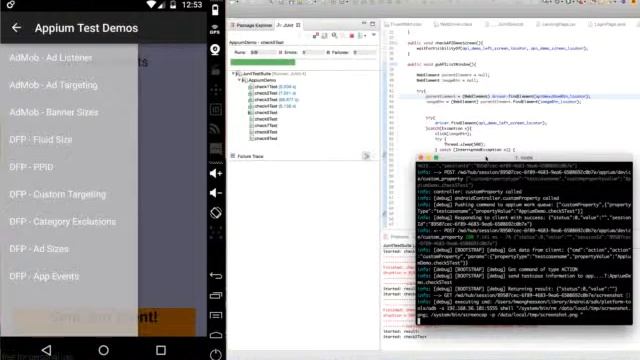640x360 pixels.
Task: Click emulator GPS icon
Action: (216, 29)
